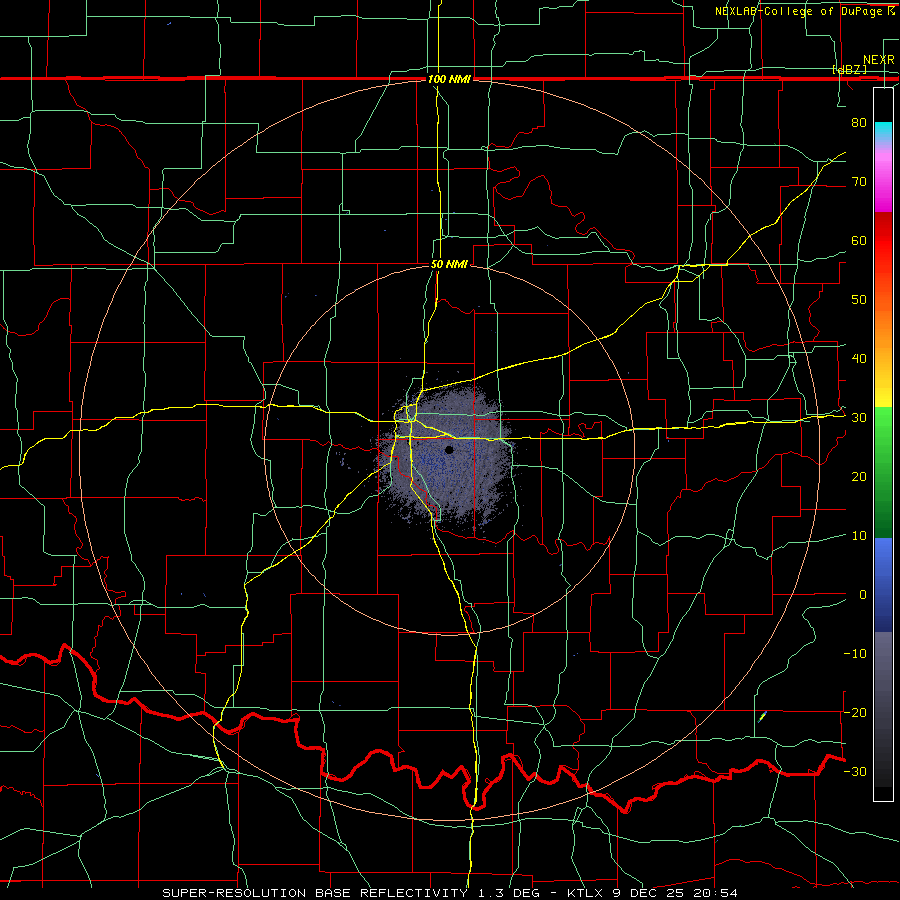The image size is (900, 900).
Task: Click SUPER-RESOLUTION BASE REFLECTIVITY product title
Action: 315,893
